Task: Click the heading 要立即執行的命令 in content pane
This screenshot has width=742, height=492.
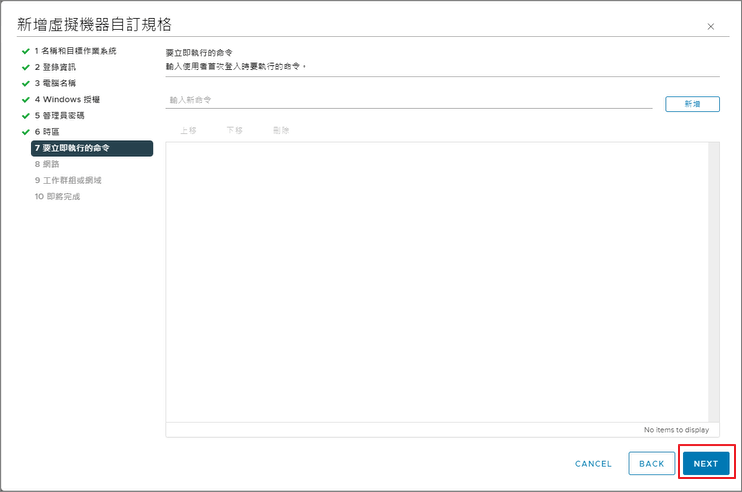Action: (199, 53)
